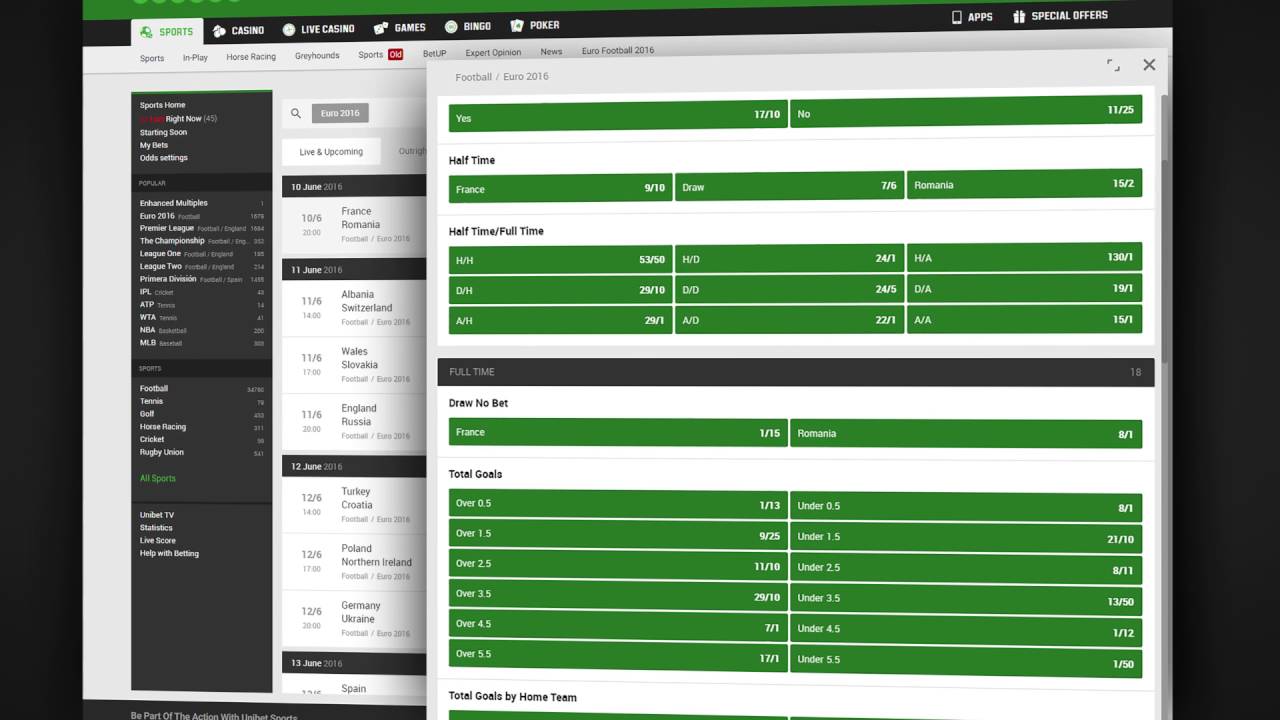
Task: Open Germany vs Ukraine match
Action: click(x=354, y=618)
